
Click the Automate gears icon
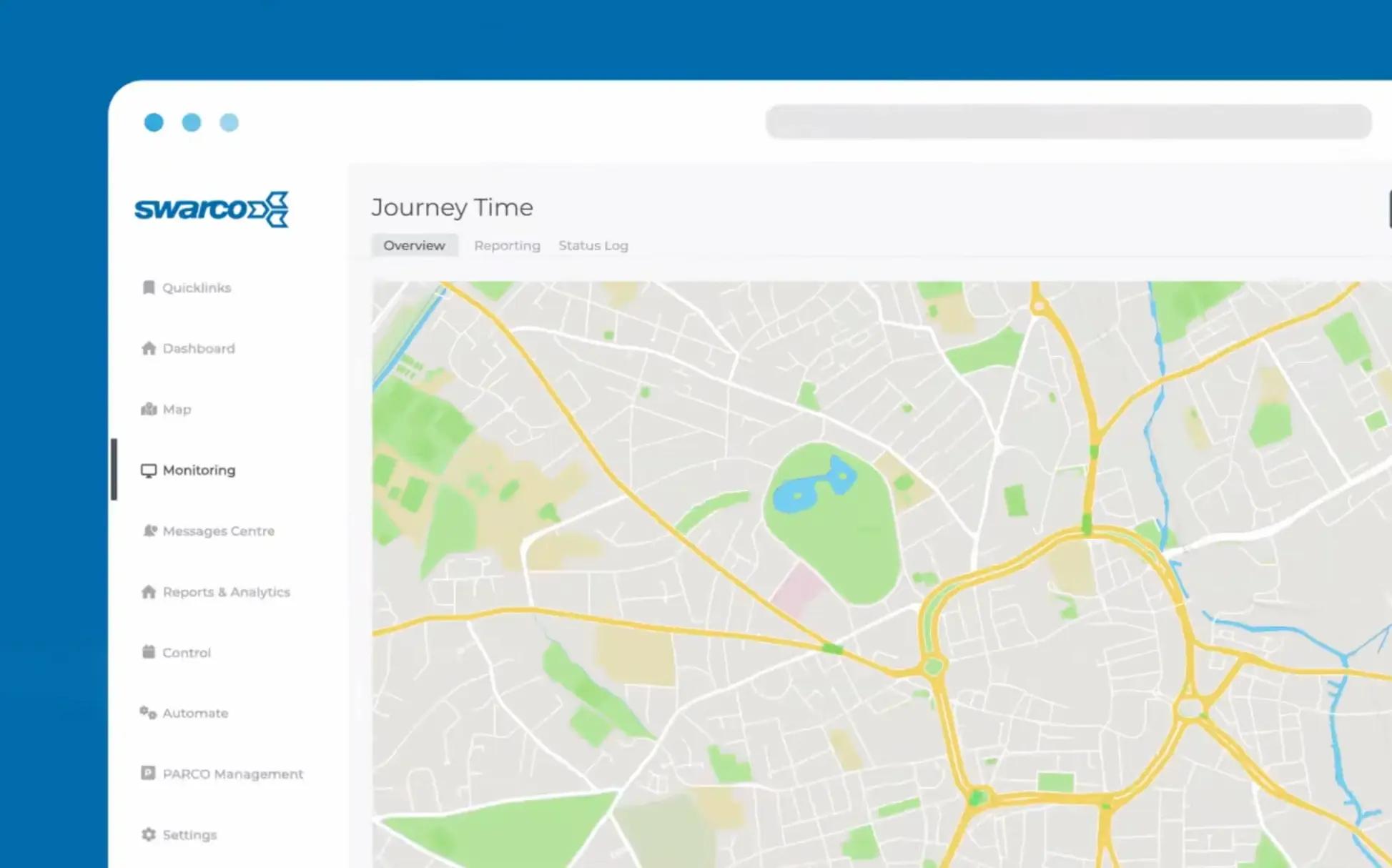pos(148,713)
